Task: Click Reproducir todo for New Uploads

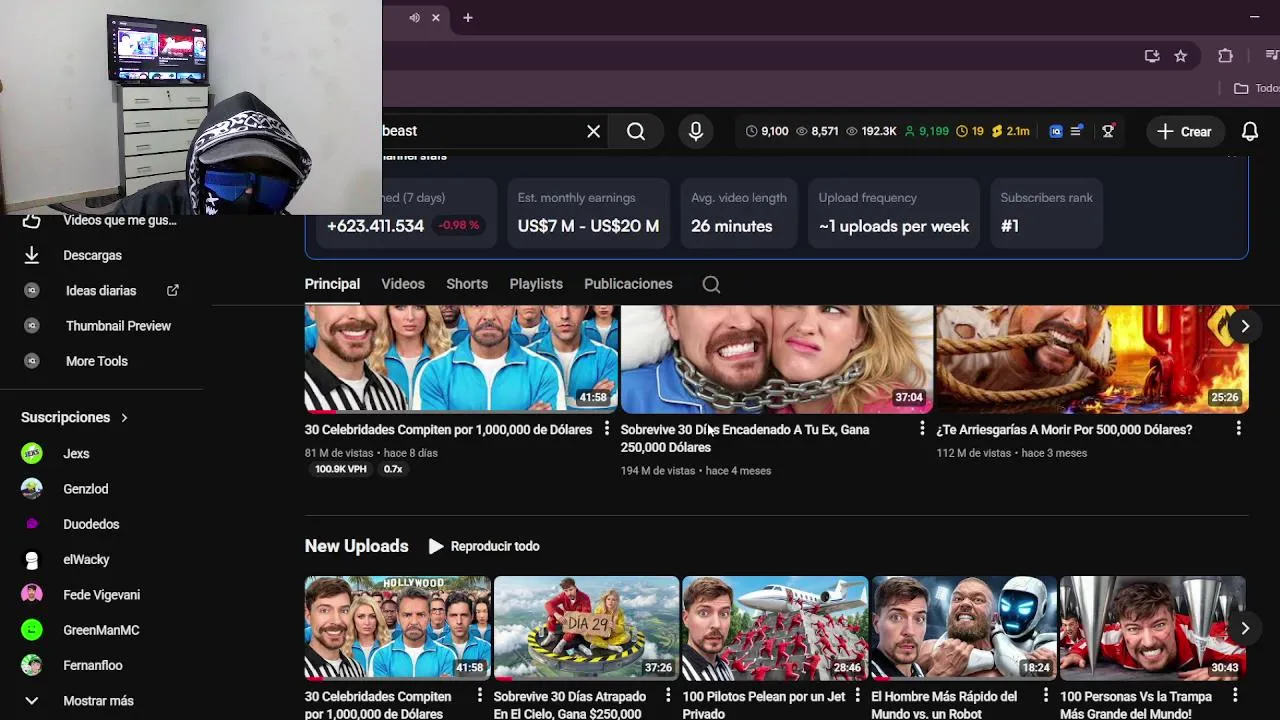Action: tap(484, 546)
